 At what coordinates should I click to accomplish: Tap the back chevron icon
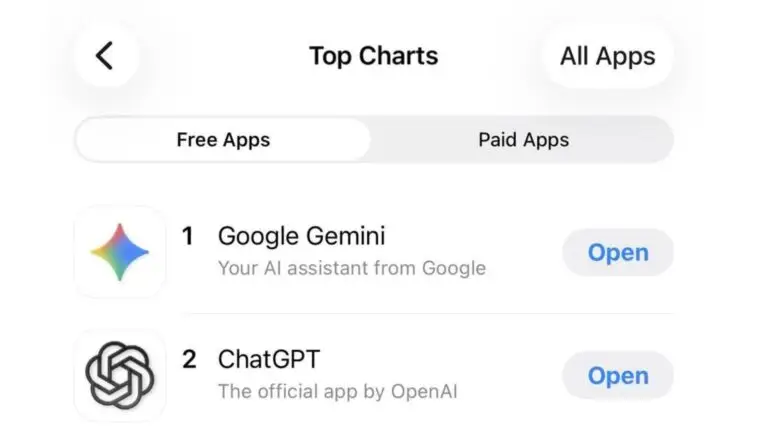pyautogui.click(x=105, y=56)
